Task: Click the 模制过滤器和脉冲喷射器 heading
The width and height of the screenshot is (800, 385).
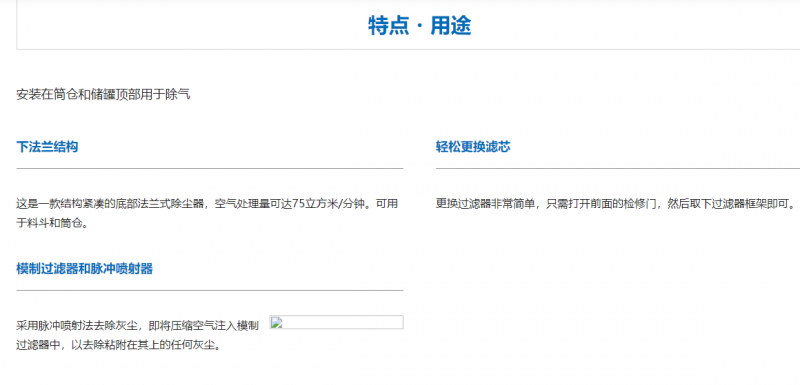Action: point(85,269)
